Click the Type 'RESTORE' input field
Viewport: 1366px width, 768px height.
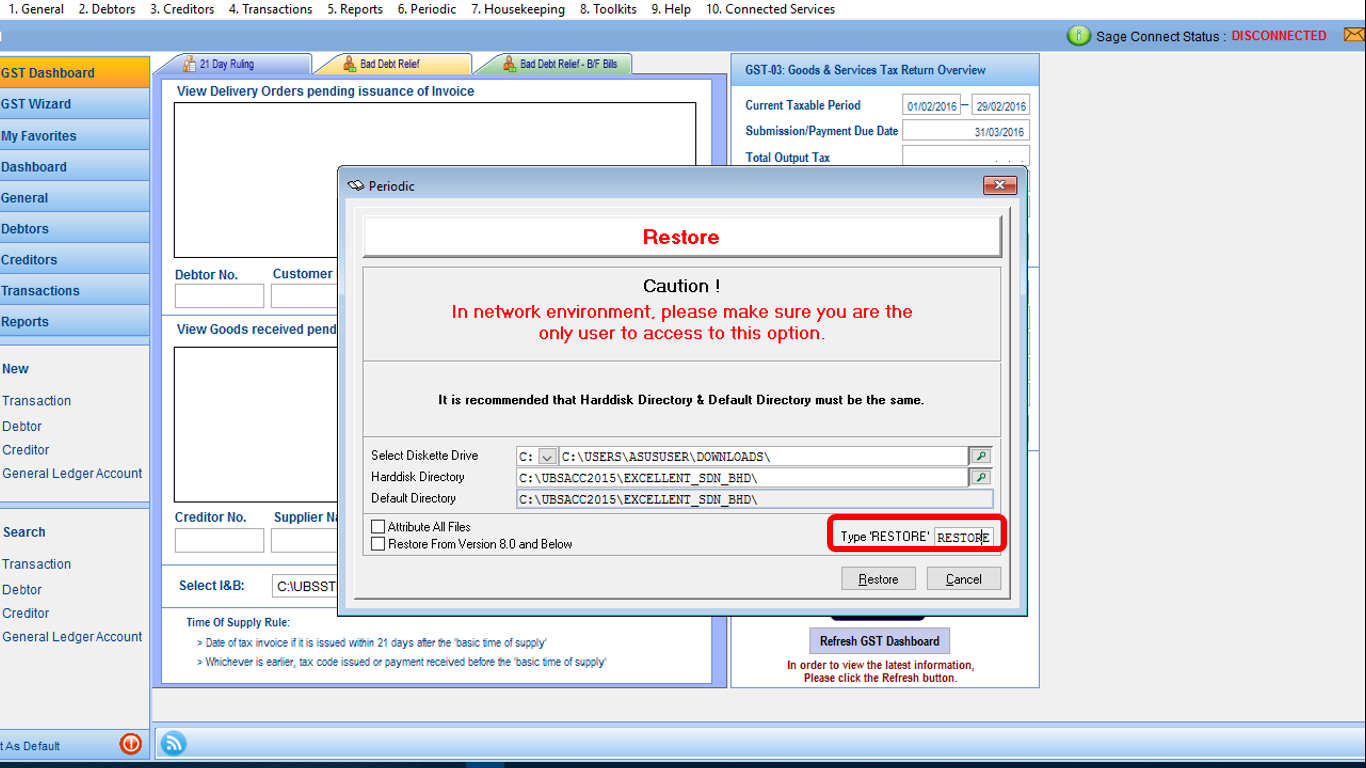[x=964, y=537]
